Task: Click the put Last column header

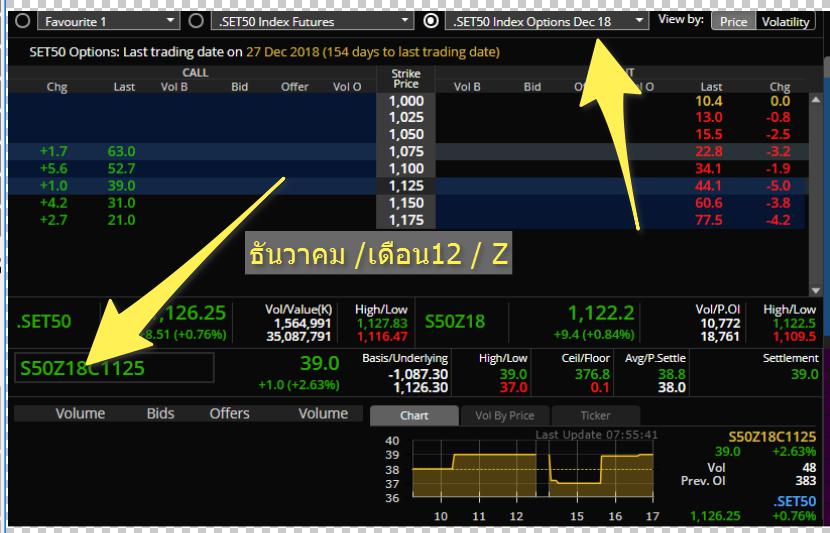Action: click(x=711, y=87)
